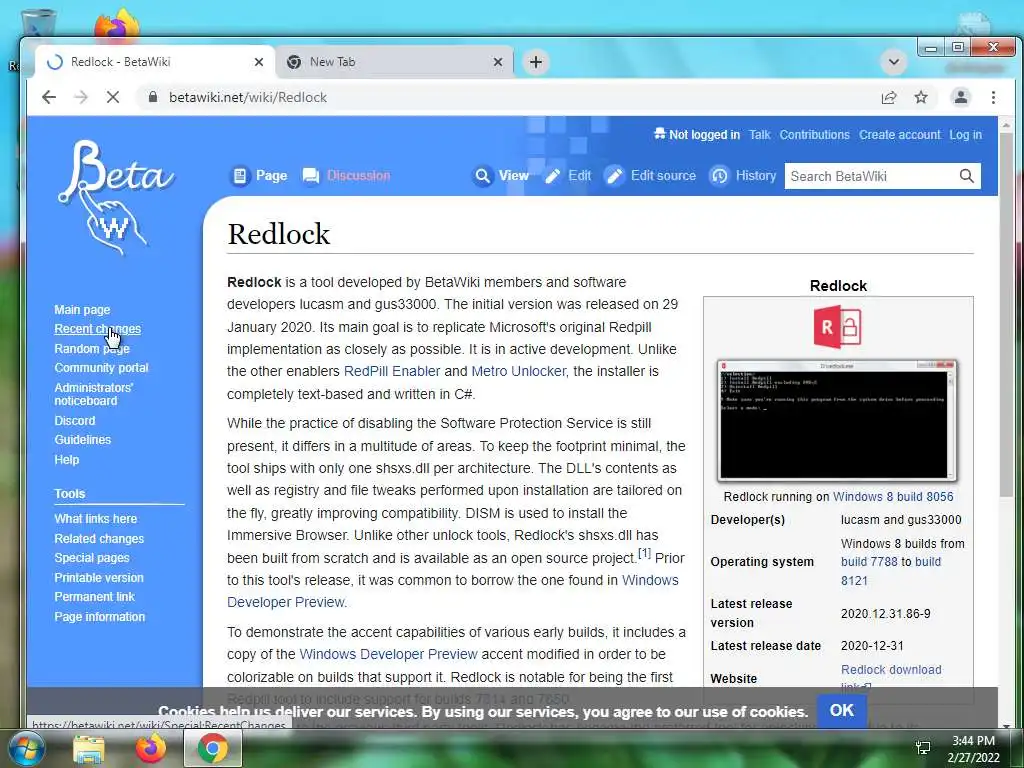Screen dimensions: 1024x768
Task: Bookmark this page with the star icon
Action: [x=921, y=97]
